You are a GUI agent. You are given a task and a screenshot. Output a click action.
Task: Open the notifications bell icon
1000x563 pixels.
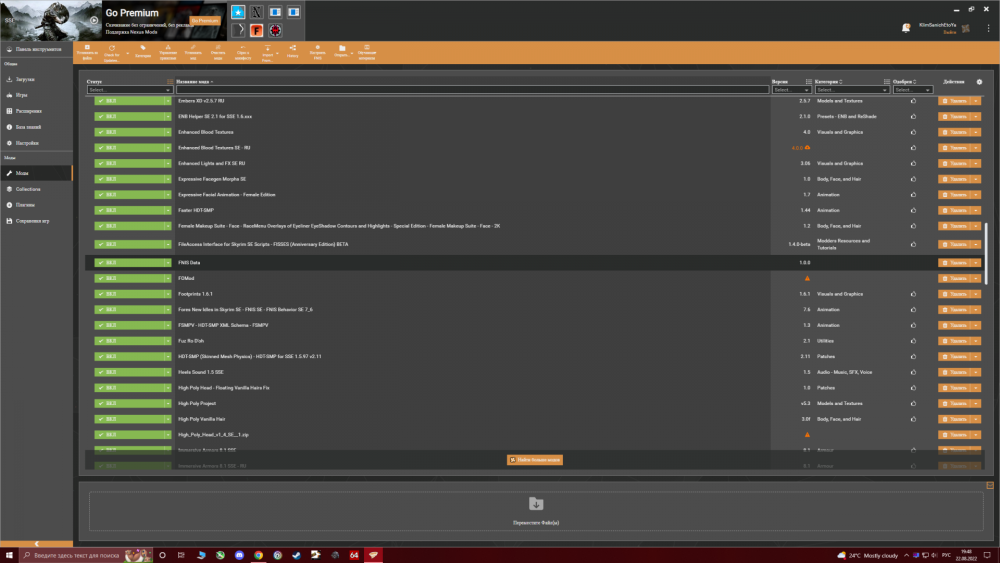906,27
